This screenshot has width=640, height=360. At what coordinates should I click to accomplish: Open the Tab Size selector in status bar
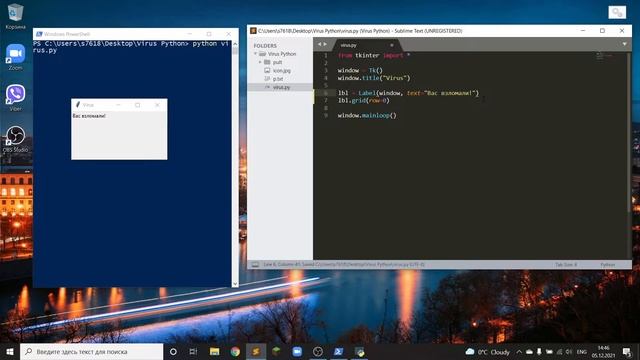566,265
